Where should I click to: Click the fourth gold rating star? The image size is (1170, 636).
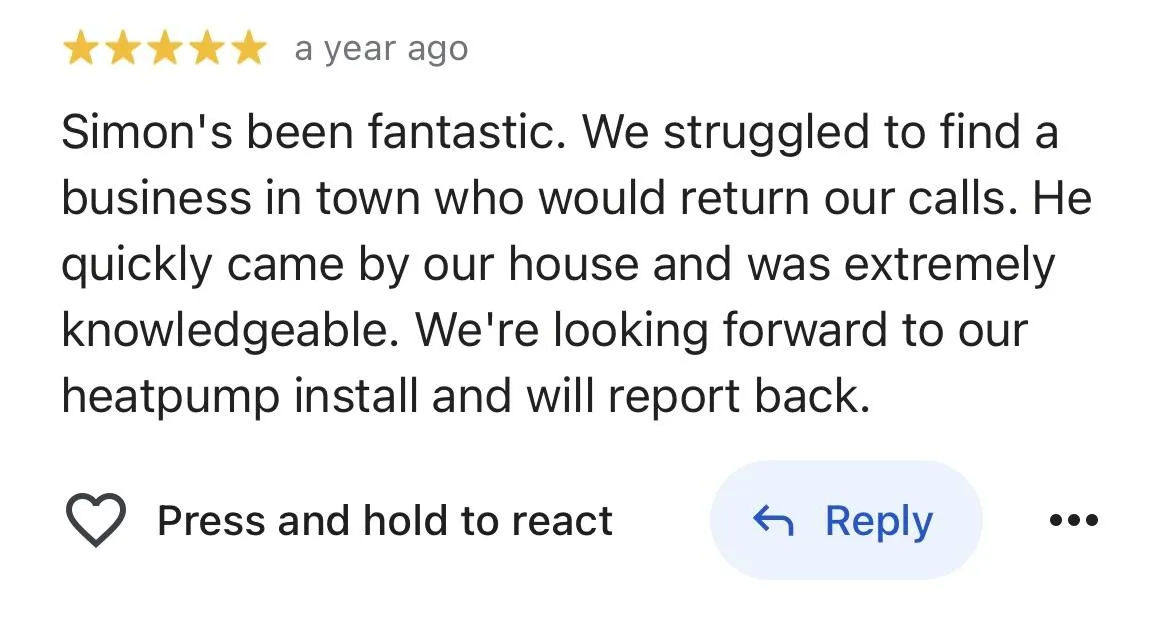coord(207,49)
